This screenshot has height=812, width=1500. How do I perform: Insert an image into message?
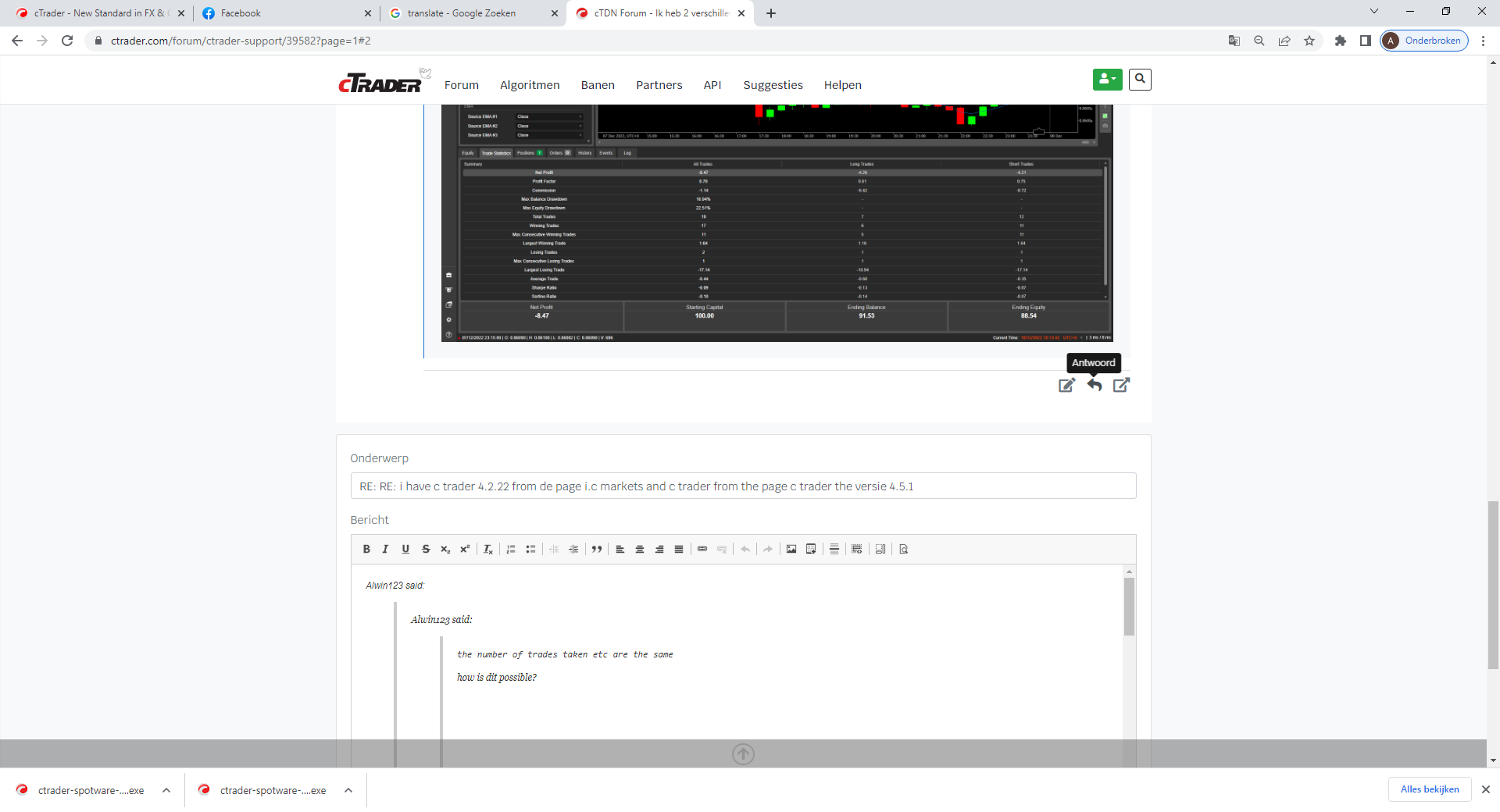pyautogui.click(x=791, y=549)
